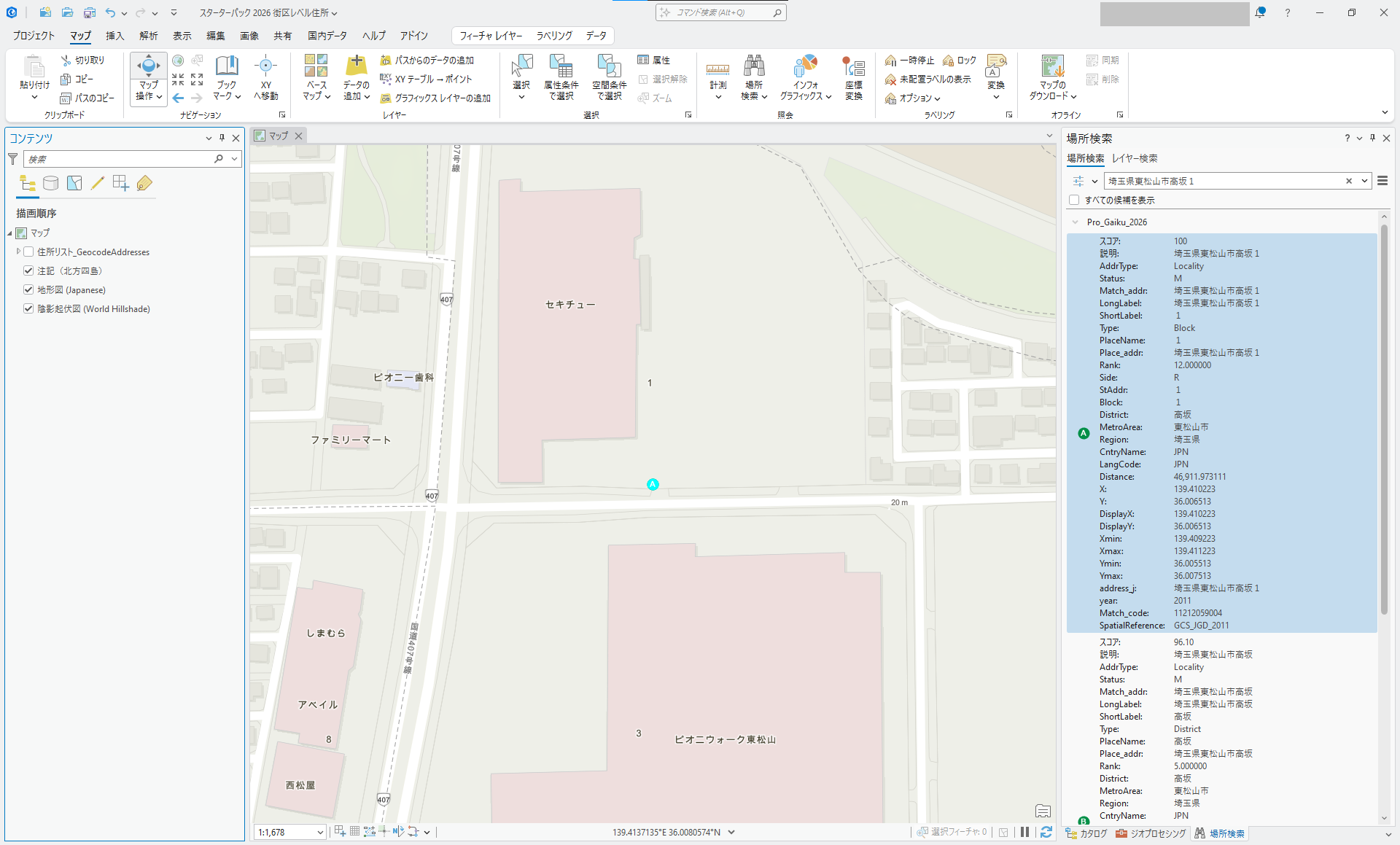Click the 計測 (Measure) ruler icon
Screen dimensions: 1400x845
pyautogui.click(x=717, y=70)
